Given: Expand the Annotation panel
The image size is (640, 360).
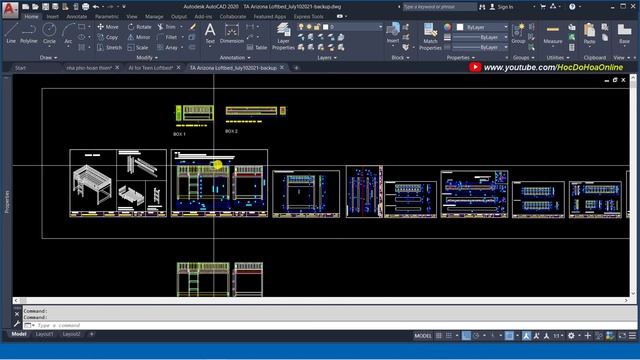Looking at the screenshot, I should 235,58.
